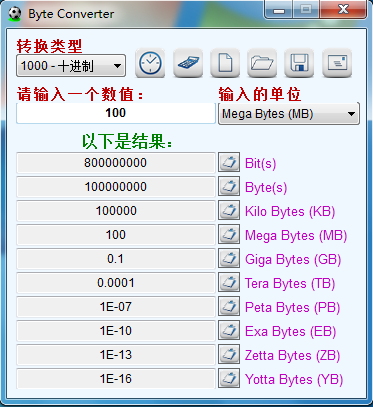Close the Byte Converter window

coord(343,10)
